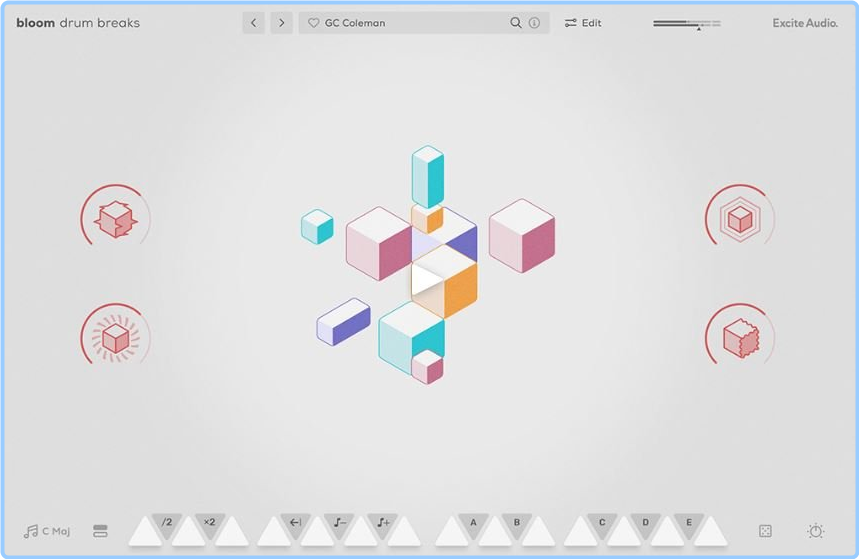Click the white triangle key between A and B
The width and height of the screenshot is (859, 559).
495,534
